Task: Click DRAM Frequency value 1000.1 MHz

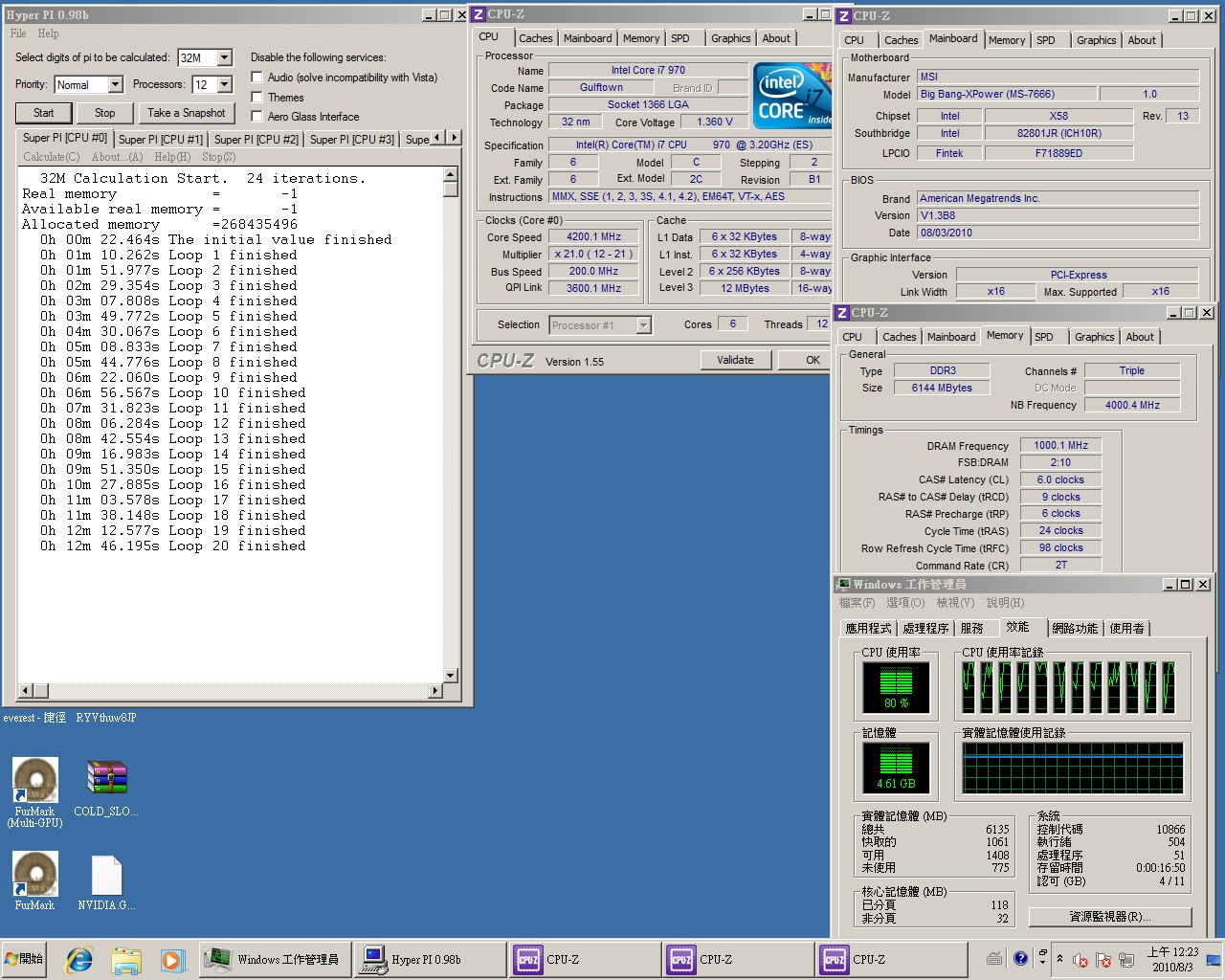Action: (1061, 446)
